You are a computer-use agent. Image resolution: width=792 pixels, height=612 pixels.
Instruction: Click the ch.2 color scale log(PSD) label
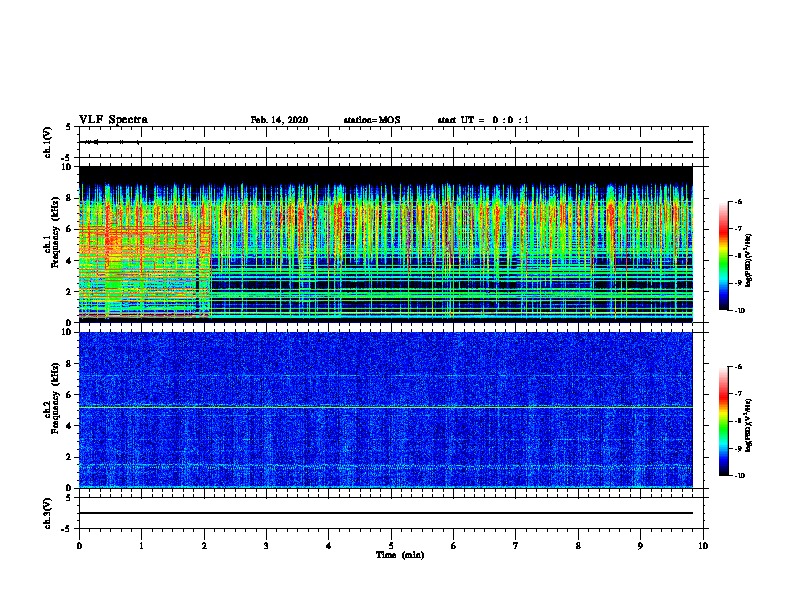click(x=750, y=425)
